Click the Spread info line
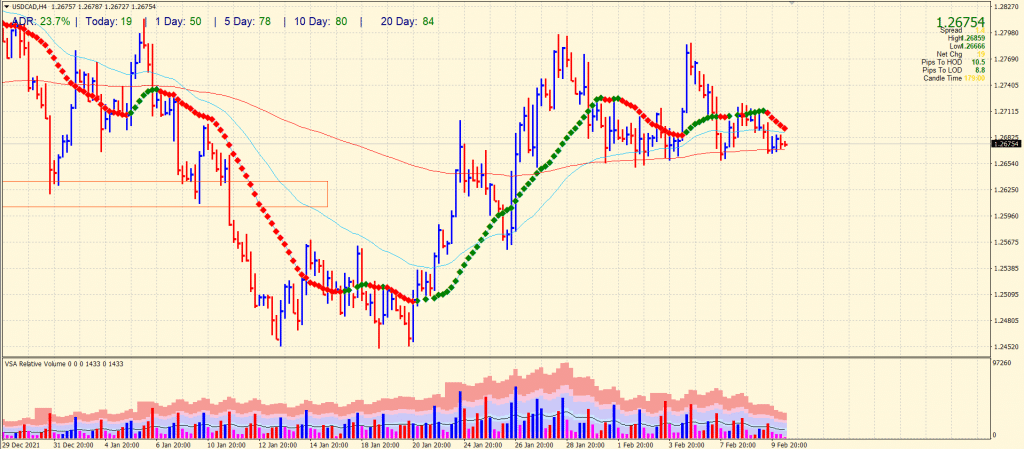The width and height of the screenshot is (1024, 449). (x=961, y=31)
